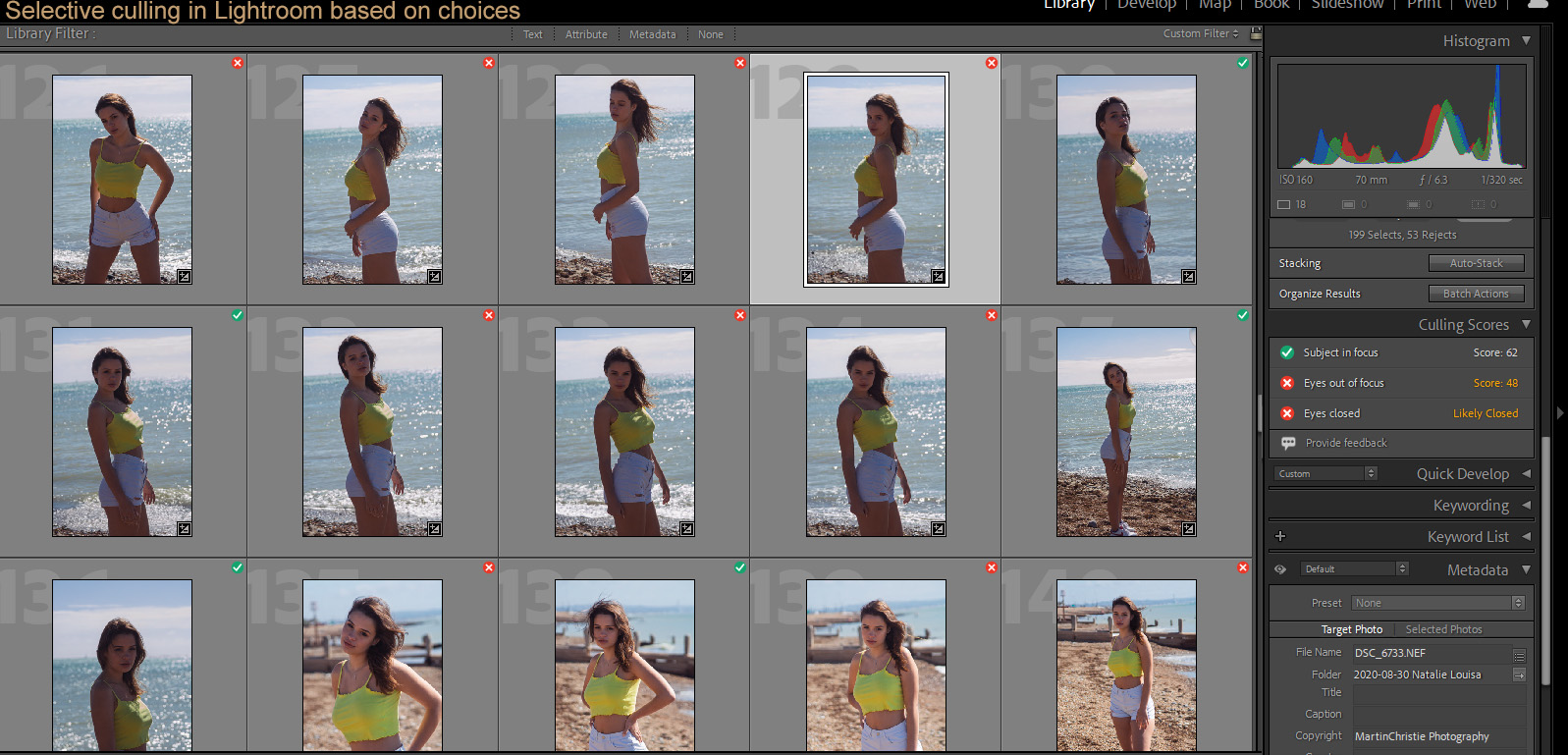Switch metadata view to Target Photo
The height and width of the screenshot is (755, 1568).
coord(1351,629)
